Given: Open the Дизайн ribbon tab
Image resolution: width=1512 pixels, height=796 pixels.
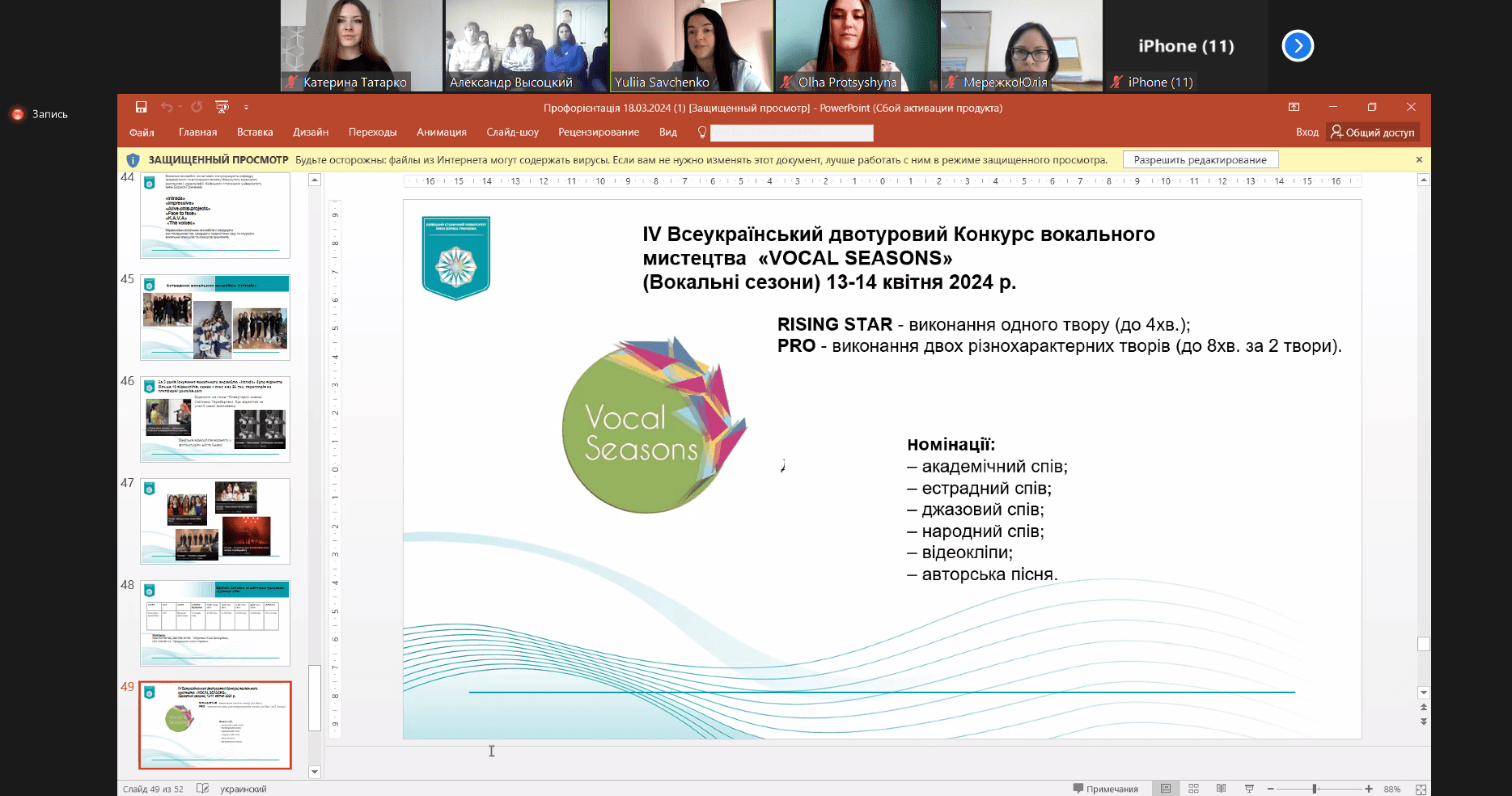Looking at the screenshot, I should pos(311,133).
